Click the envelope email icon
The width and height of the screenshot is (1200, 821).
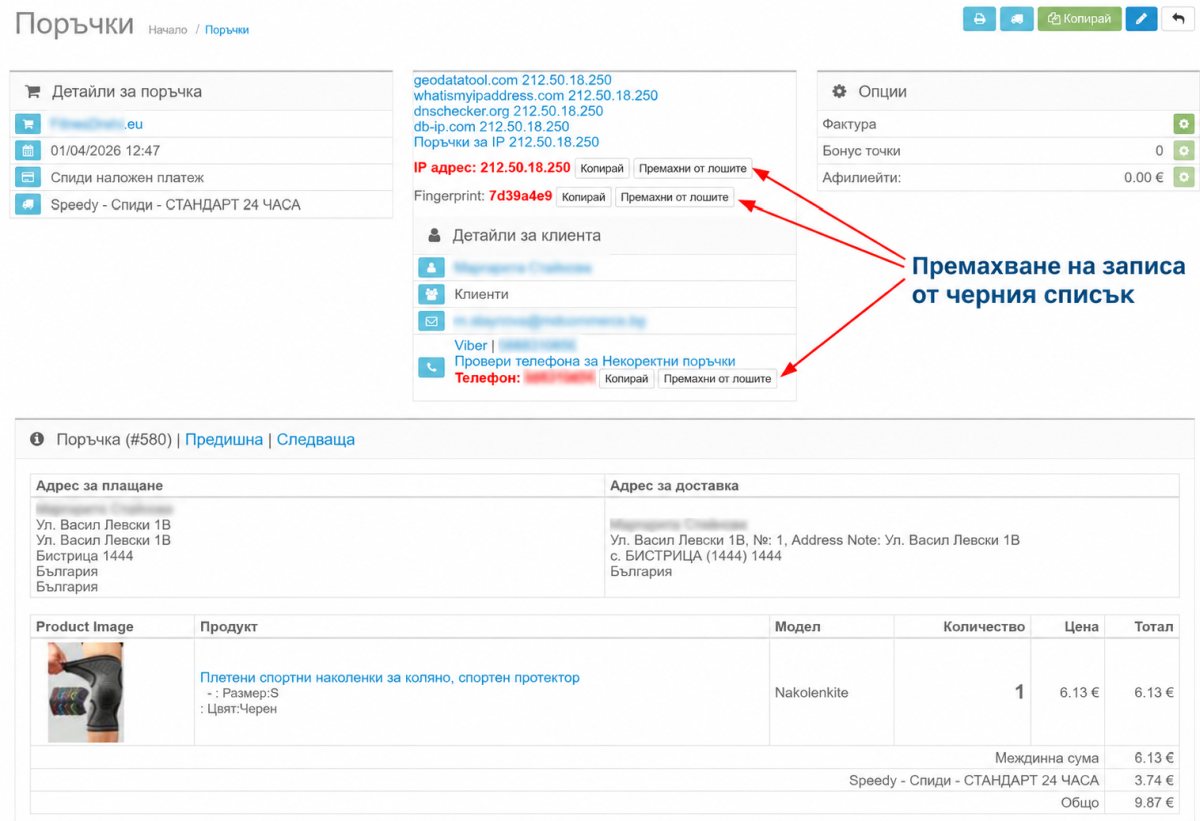(431, 322)
